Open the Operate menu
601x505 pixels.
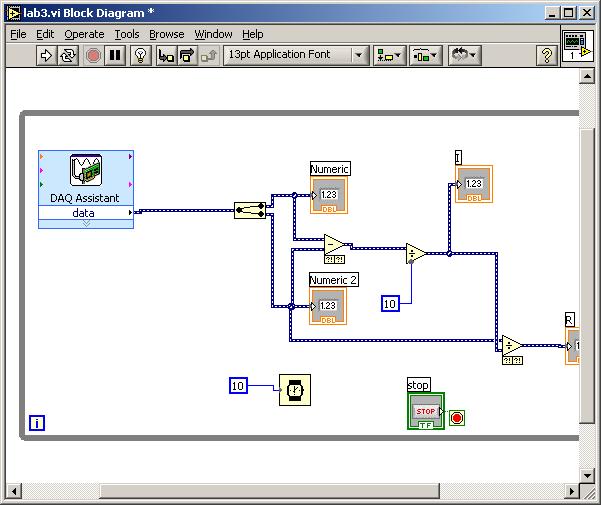click(84, 34)
